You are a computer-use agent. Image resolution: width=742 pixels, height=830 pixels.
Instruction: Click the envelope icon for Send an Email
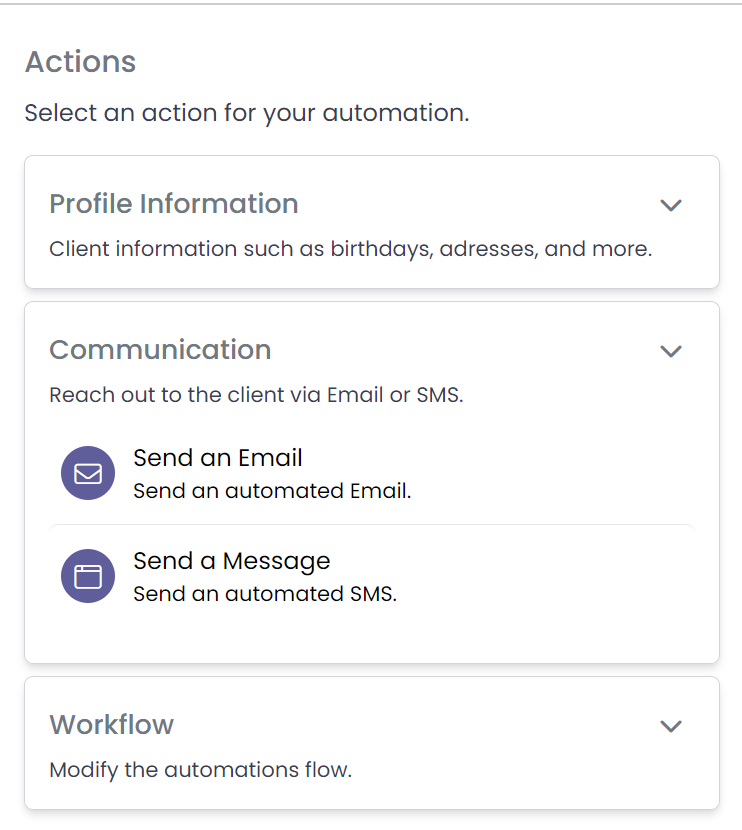point(88,473)
